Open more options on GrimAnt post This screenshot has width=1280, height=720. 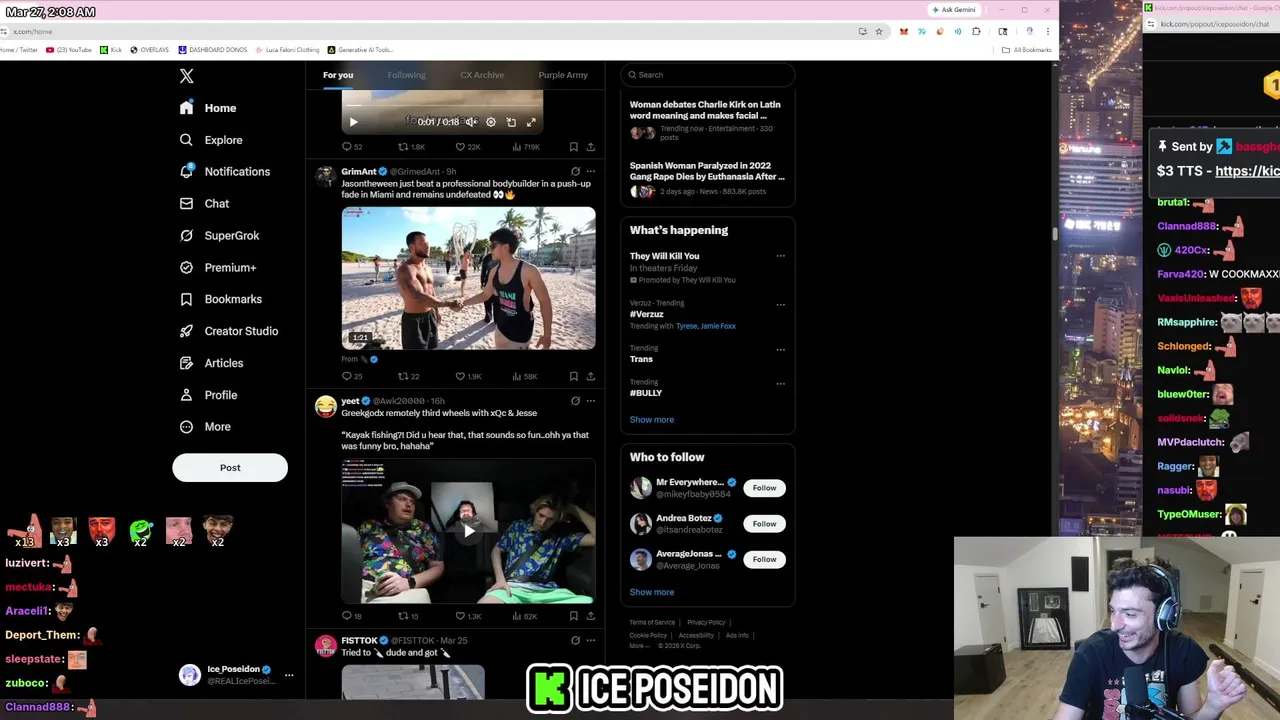pyautogui.click(x=591, y=172)
